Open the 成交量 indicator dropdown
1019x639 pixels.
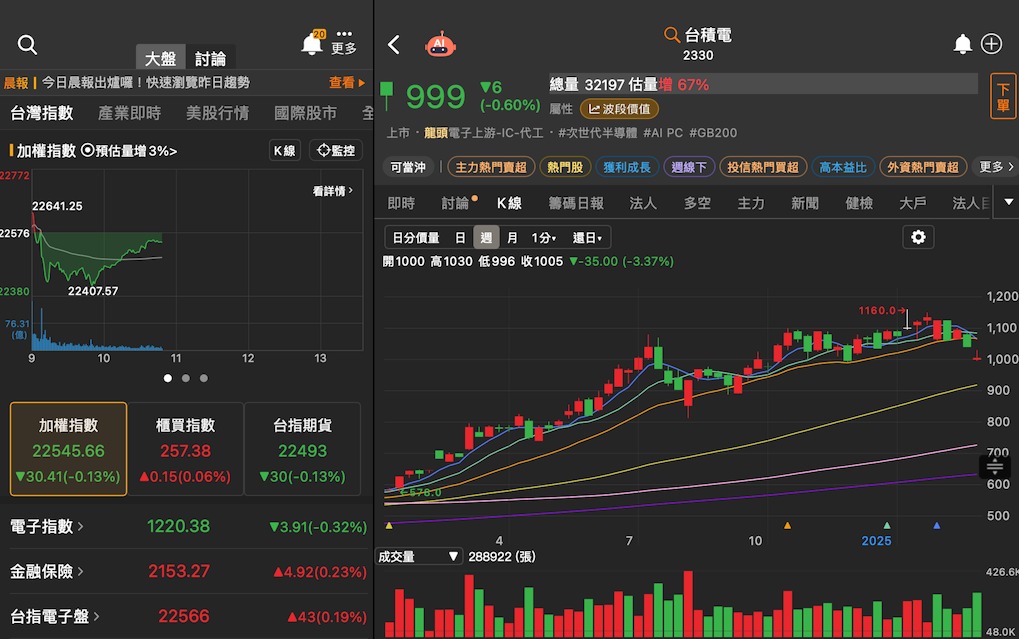point(419,556)
